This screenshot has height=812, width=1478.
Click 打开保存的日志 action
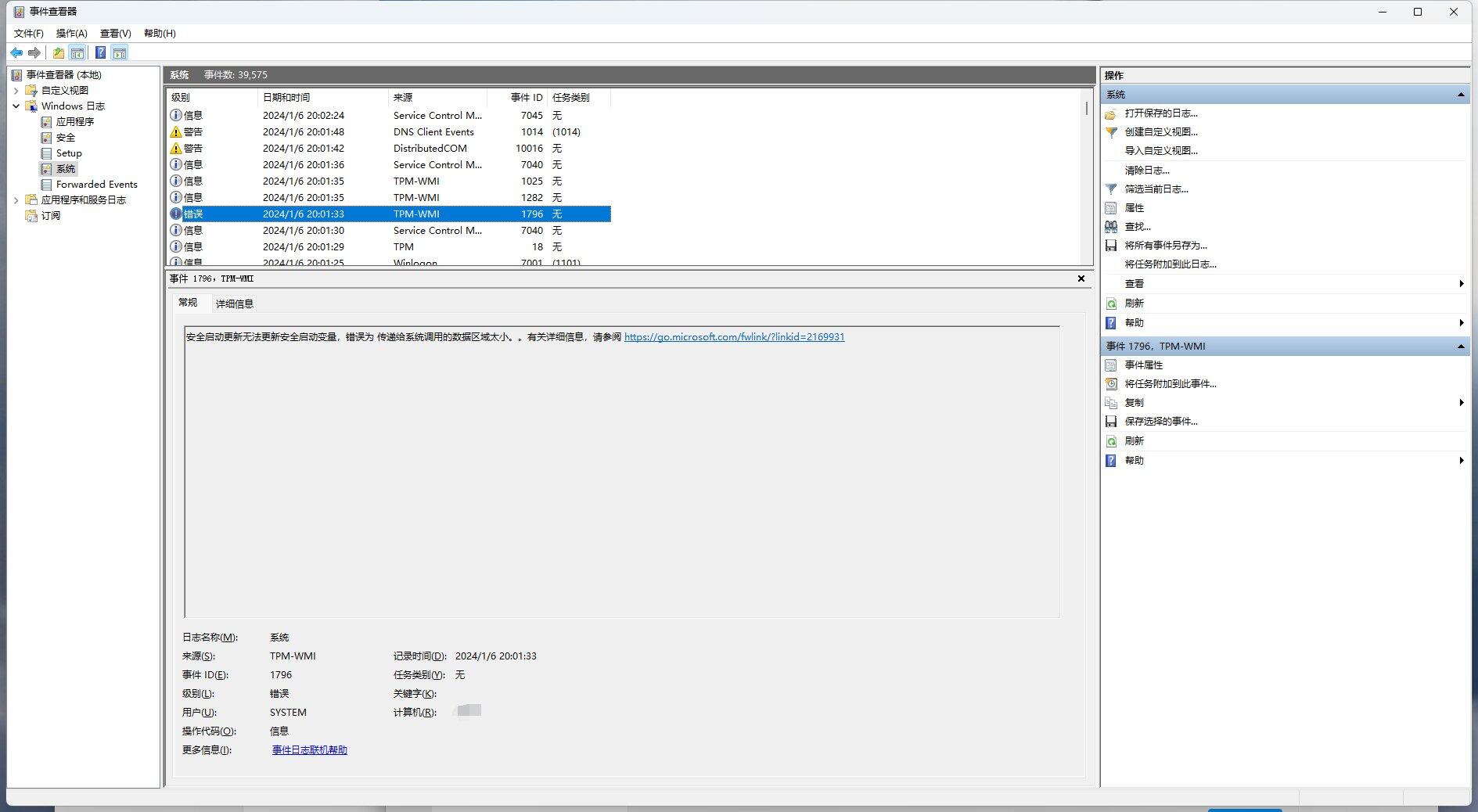pyautogui.click(x=1161, y=113)
